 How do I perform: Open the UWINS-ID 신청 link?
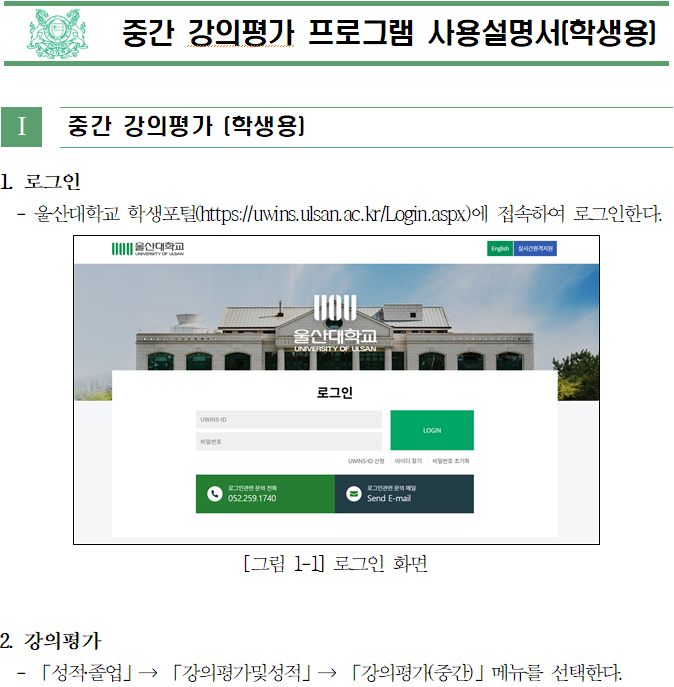(x=366, y=461)
